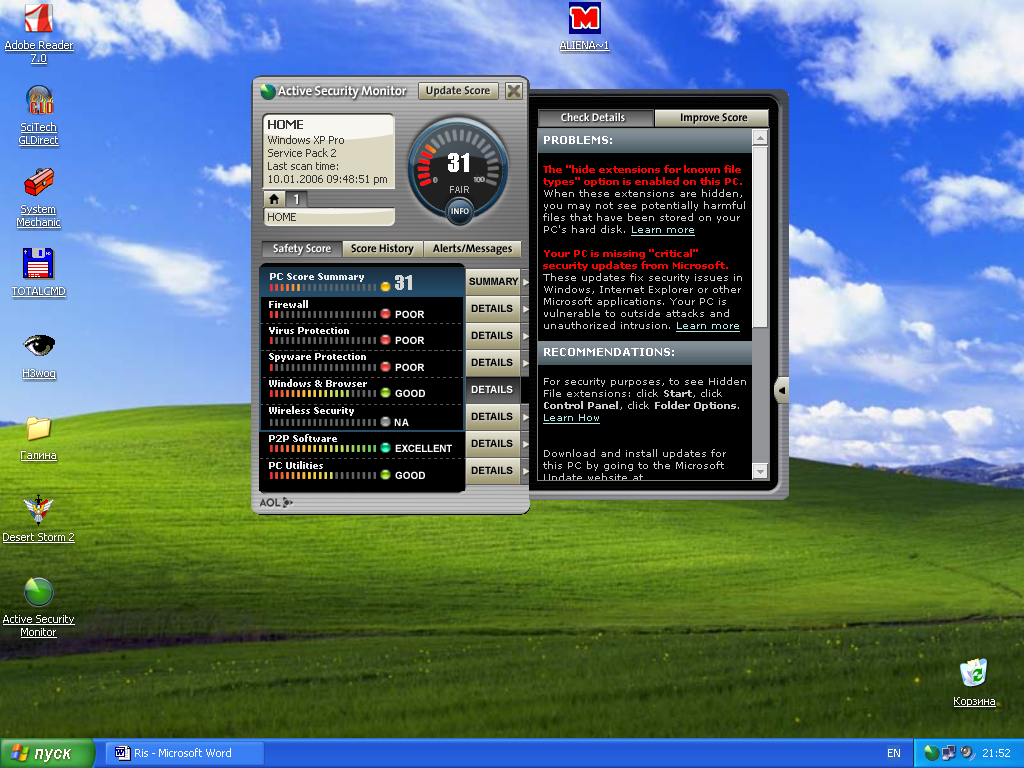This screenshot has width=1024, height=768.
Task: Click the PC Utilities GOOD green light
Action: pos(385,475)
